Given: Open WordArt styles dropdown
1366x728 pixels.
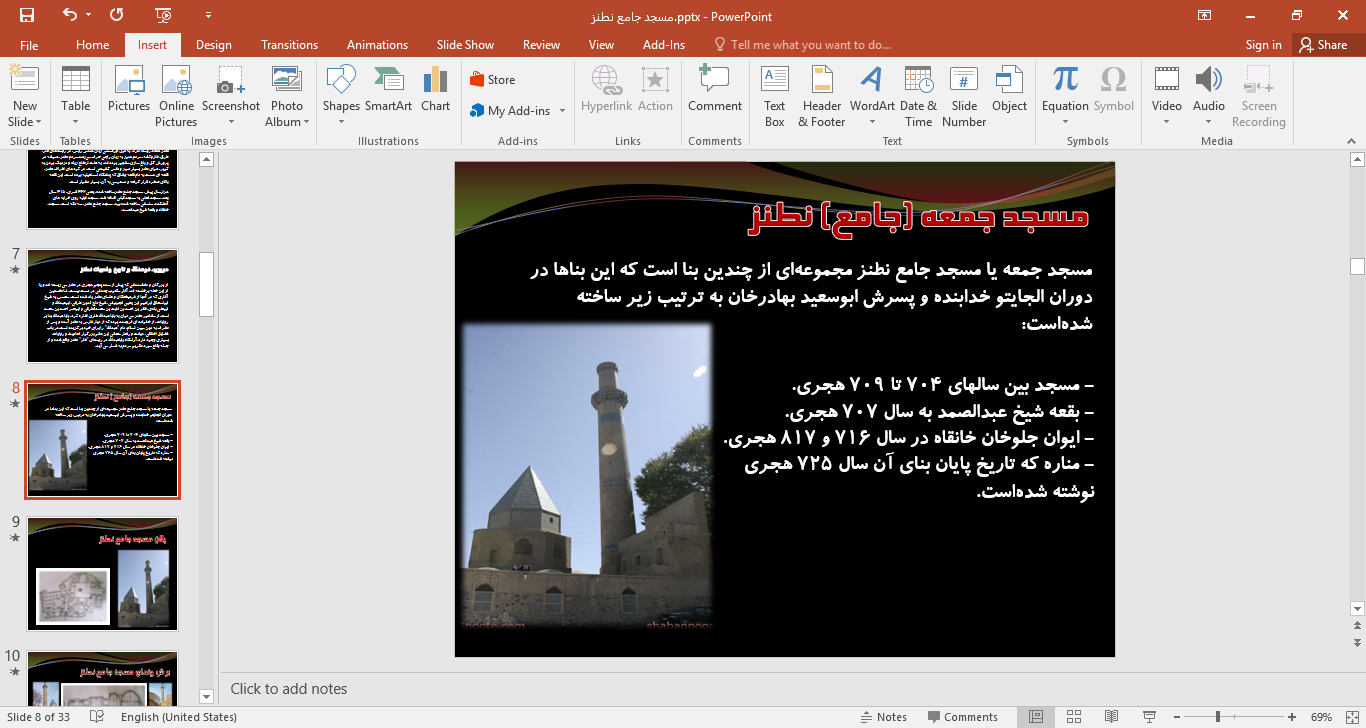Looking at the screenshot, I should 872,122.
